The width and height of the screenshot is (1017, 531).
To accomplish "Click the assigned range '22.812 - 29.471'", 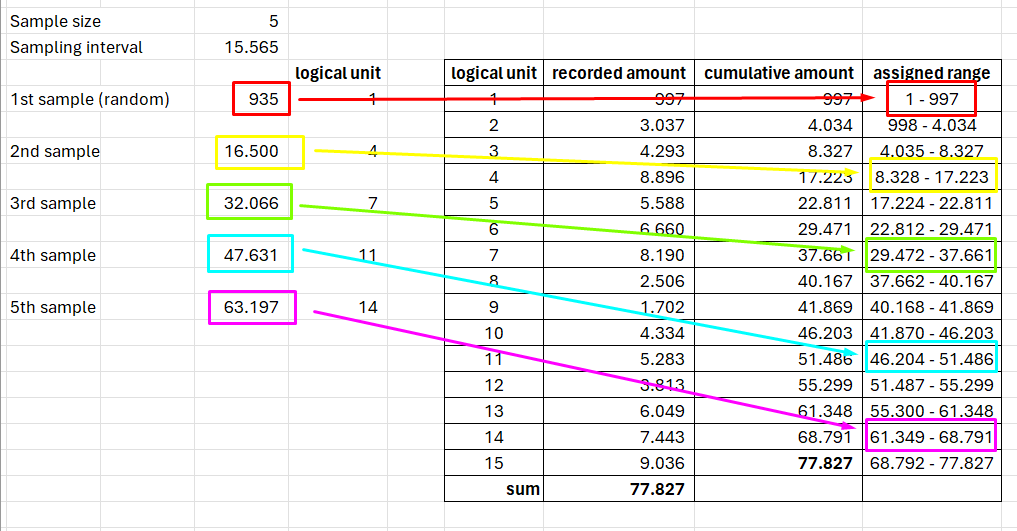I will point(932,229).
